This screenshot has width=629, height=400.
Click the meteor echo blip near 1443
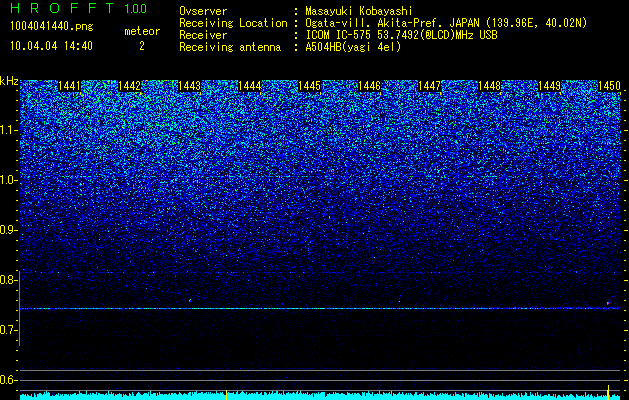pos(190,300)
